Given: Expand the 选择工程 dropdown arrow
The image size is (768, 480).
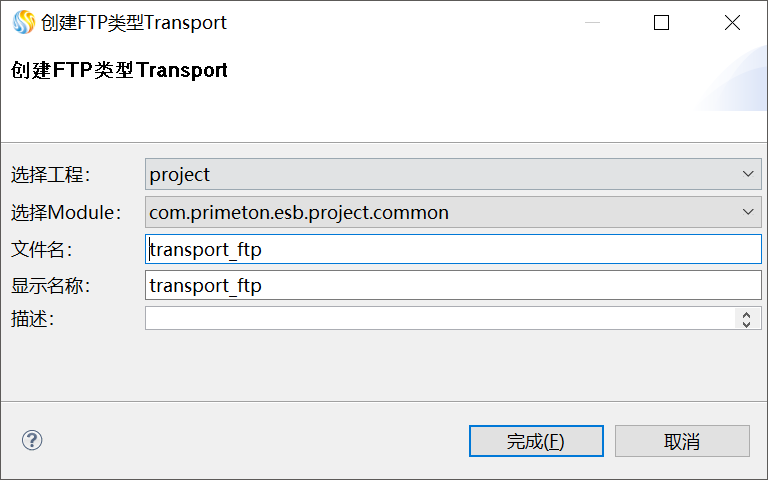Looking at the screenshot, I should [x=749, y=174].
